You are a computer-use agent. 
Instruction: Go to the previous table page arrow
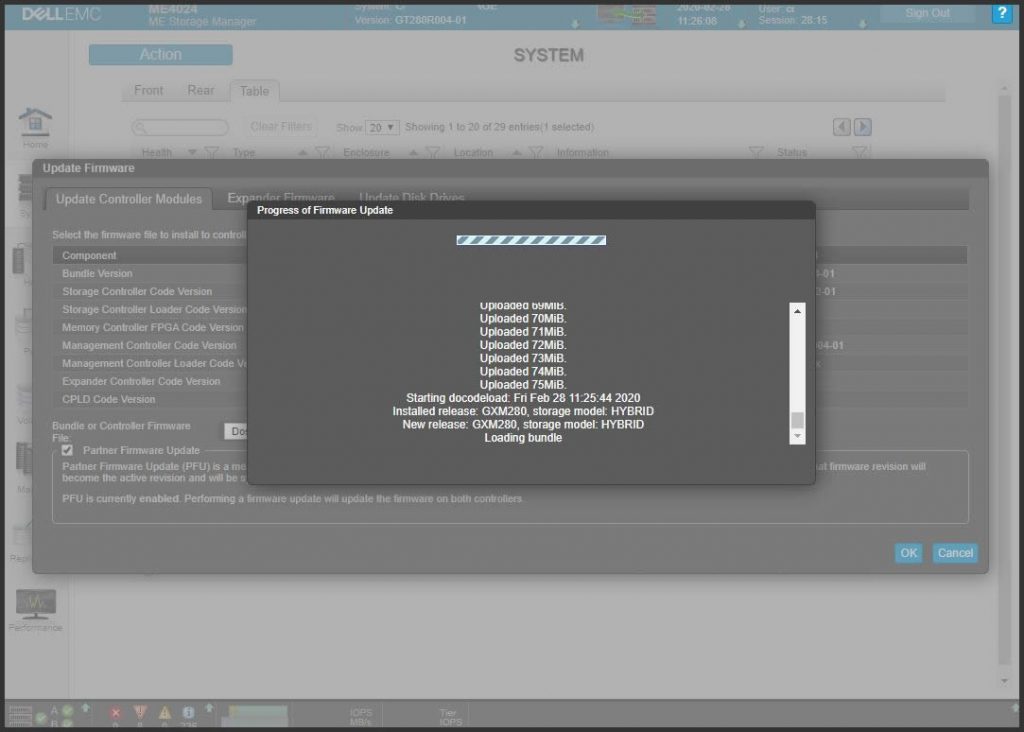(x=842, y=127)
